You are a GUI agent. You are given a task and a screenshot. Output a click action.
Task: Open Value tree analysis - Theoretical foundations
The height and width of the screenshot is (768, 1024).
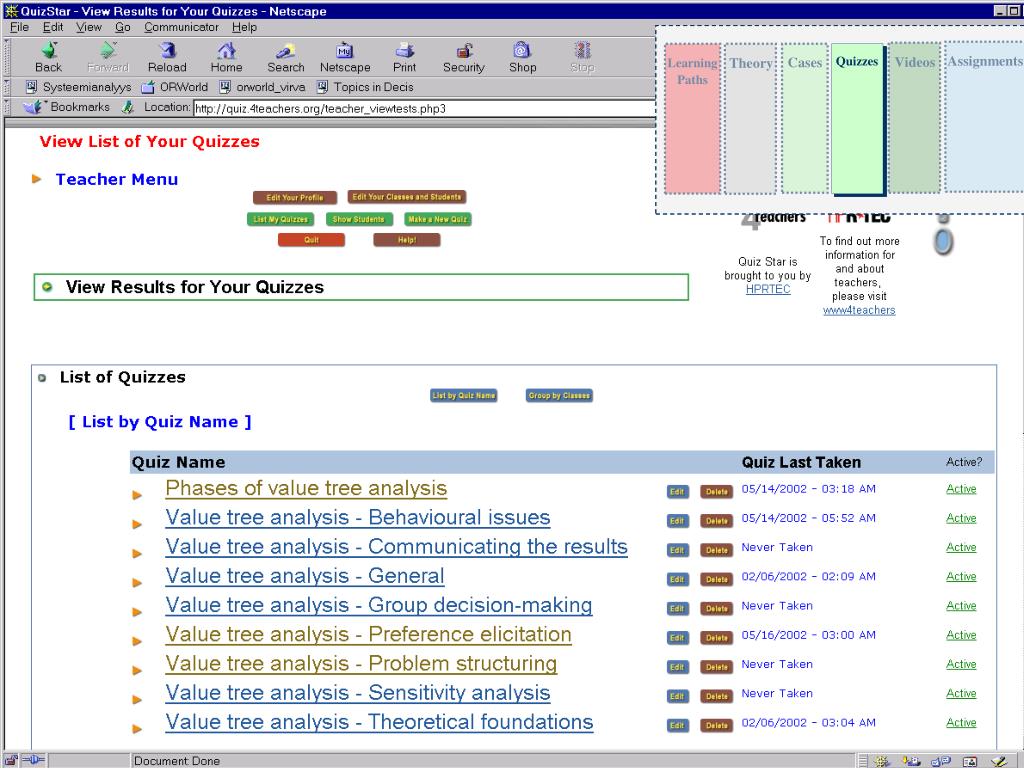[x=379, y=722]
